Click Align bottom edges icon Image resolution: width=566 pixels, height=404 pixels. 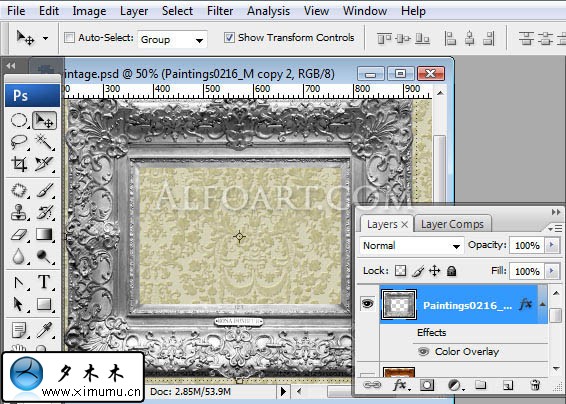pyautogui.click(x=422, y=38)
